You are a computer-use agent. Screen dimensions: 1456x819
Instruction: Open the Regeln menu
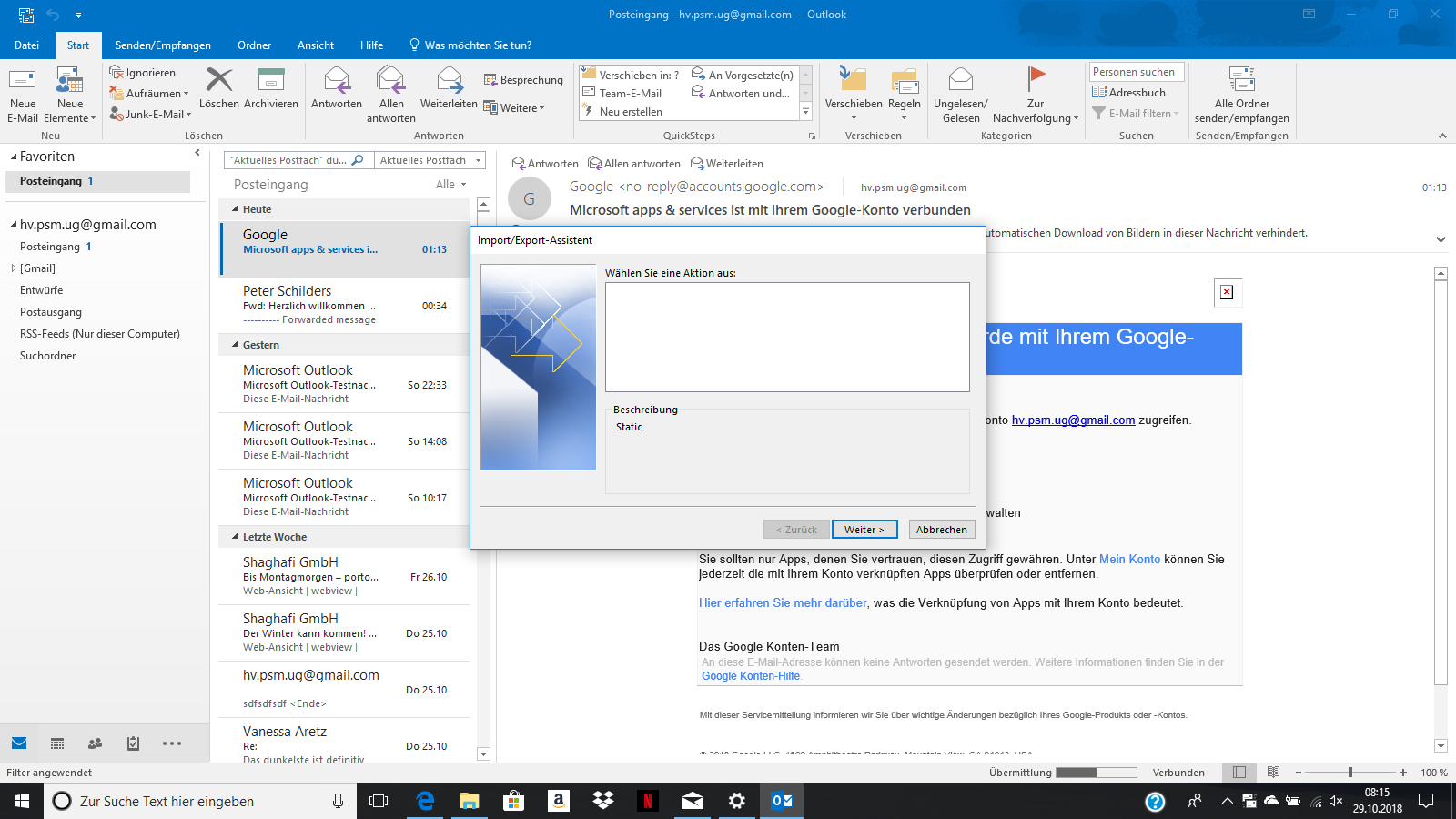(x=905, y=95)
